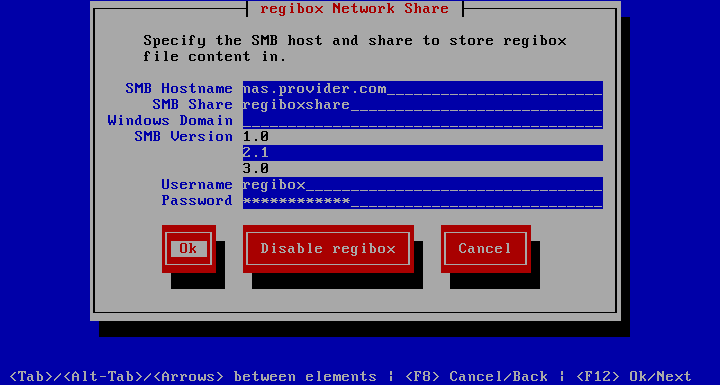Viewport: 720px width, 385px height.
Task: Click the F12 Ok/Next hint
Action: 634,377
